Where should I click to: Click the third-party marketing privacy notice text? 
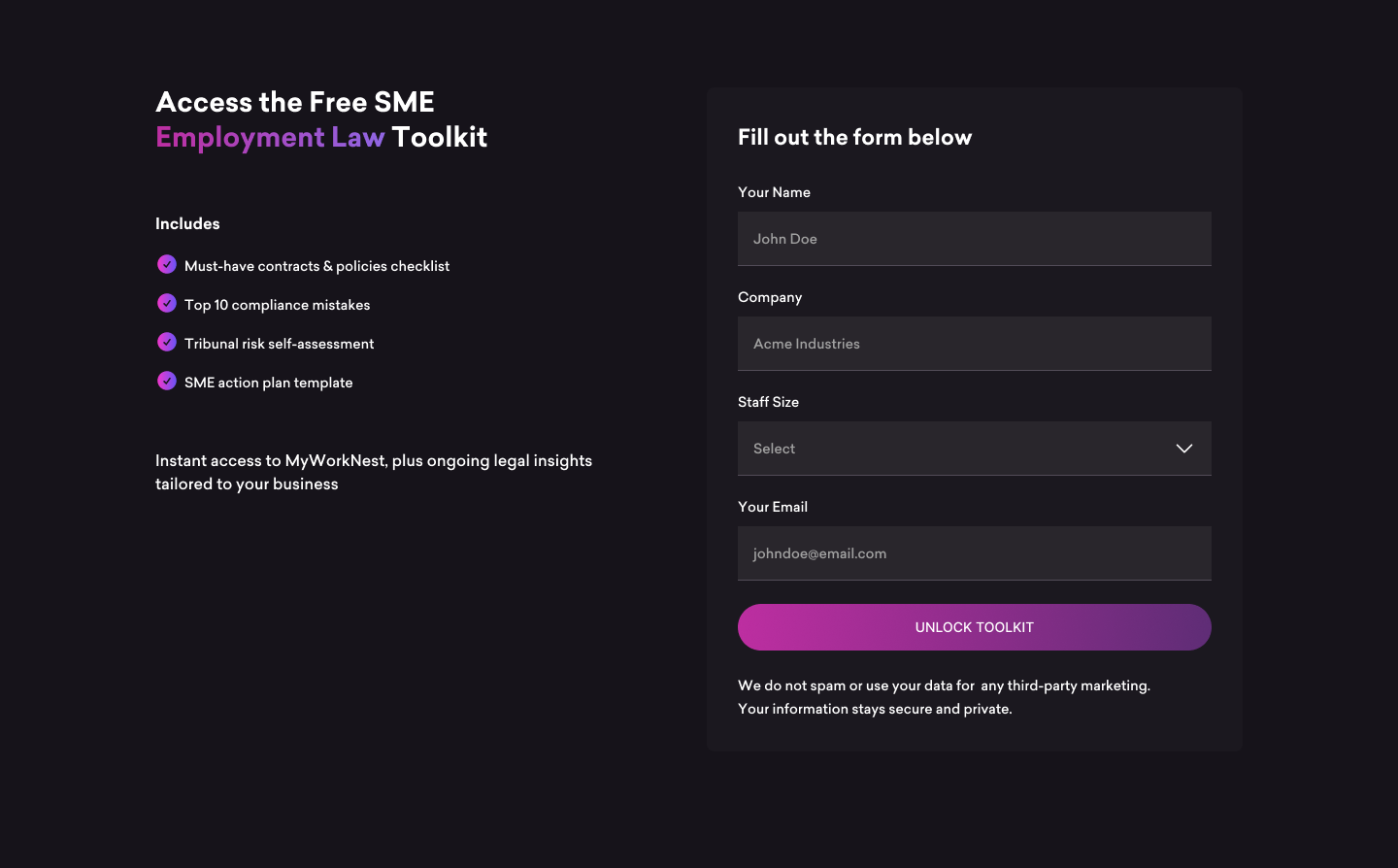pos(944,685)
